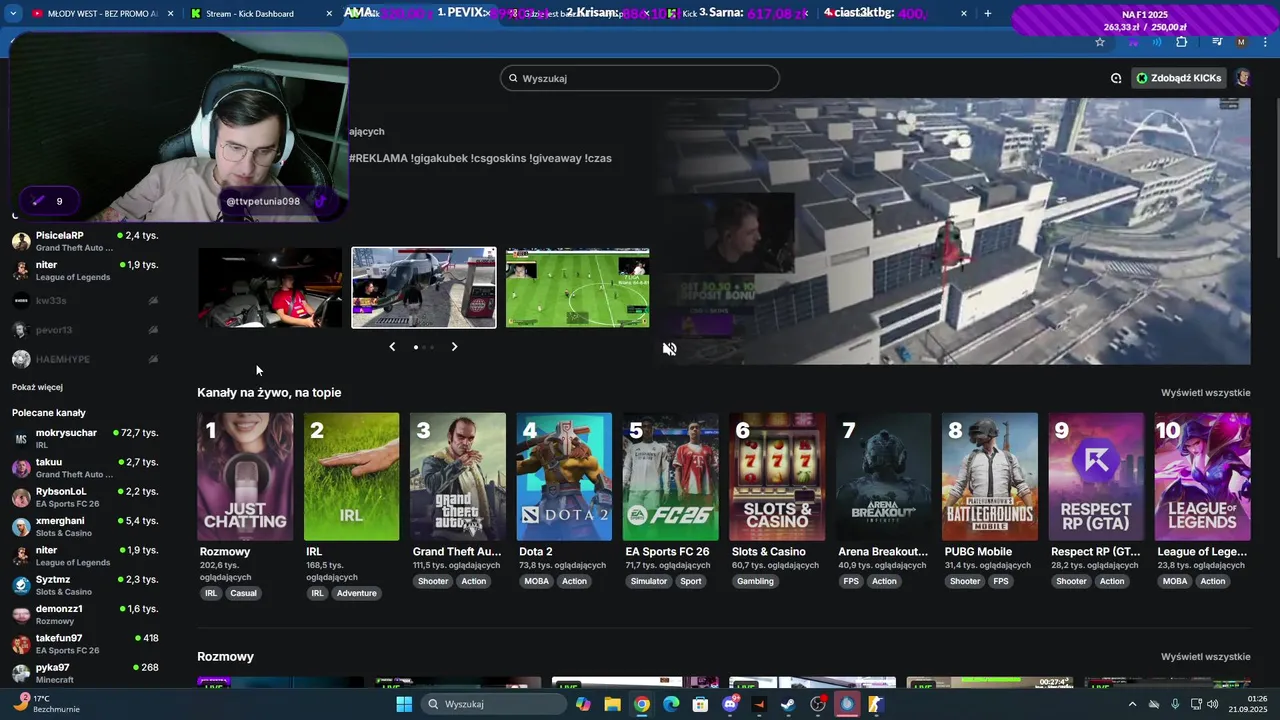This screenshot has width=1280, height=720.
Task: Click the microphone icon in system tray
Action: click(x=1175, y=704)
